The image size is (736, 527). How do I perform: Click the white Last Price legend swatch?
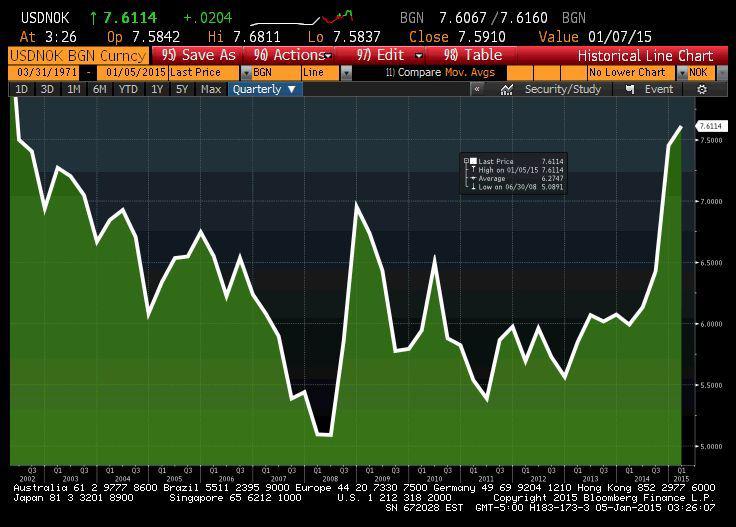(x=473, y=161)
